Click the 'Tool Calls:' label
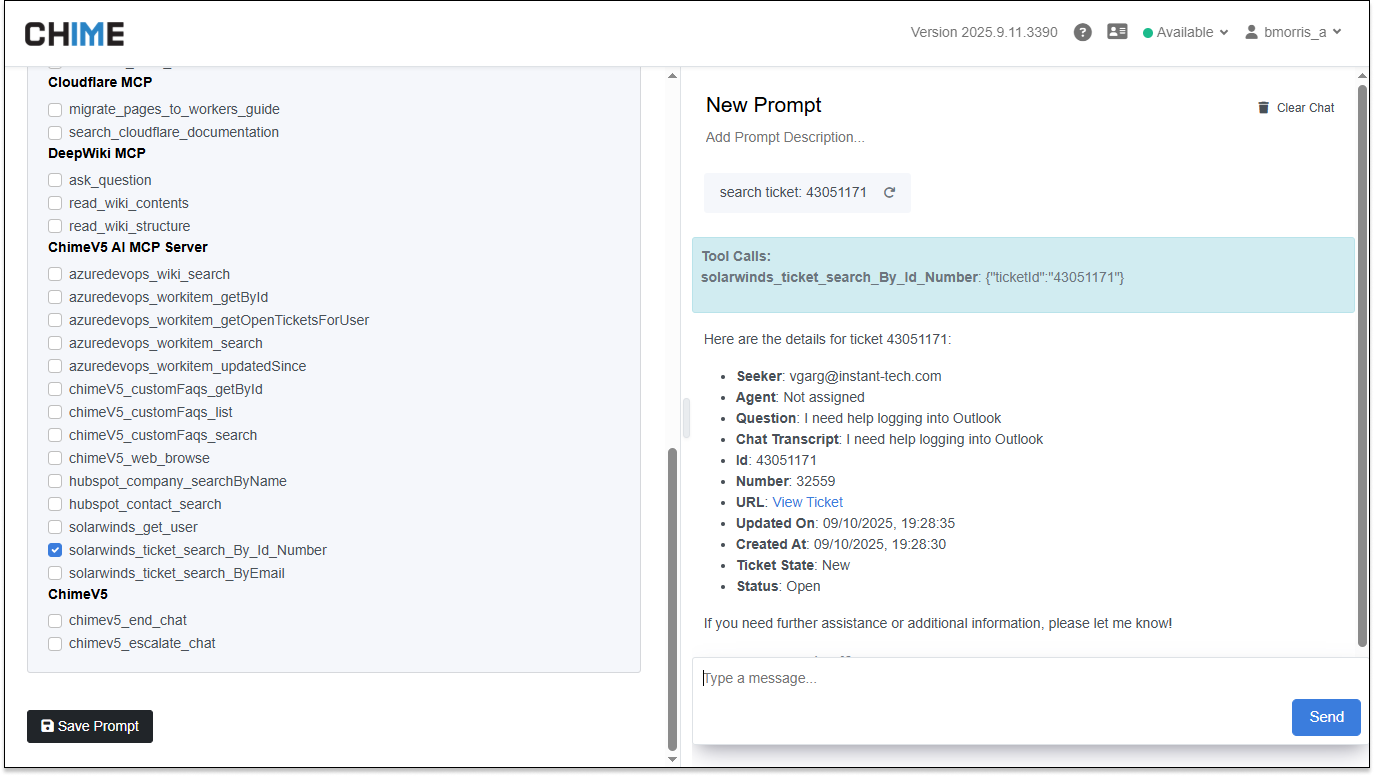1374x776 pixels. (x=736, y=256)
